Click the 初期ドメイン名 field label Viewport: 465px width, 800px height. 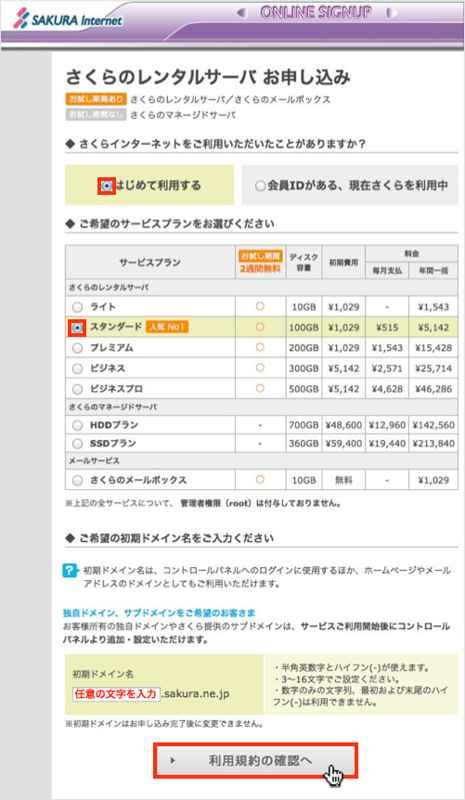103,674
